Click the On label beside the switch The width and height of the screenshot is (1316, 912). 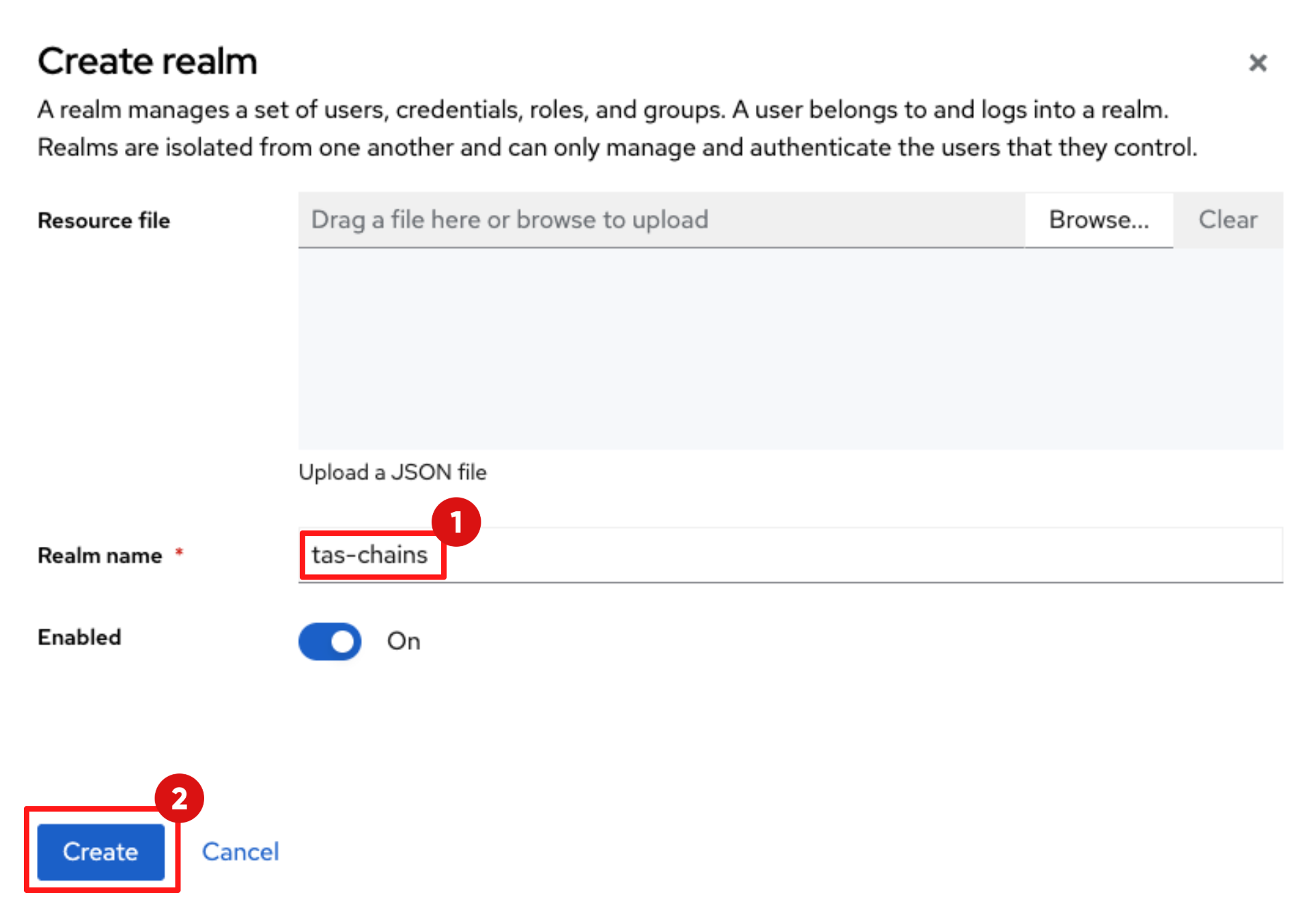404,641
